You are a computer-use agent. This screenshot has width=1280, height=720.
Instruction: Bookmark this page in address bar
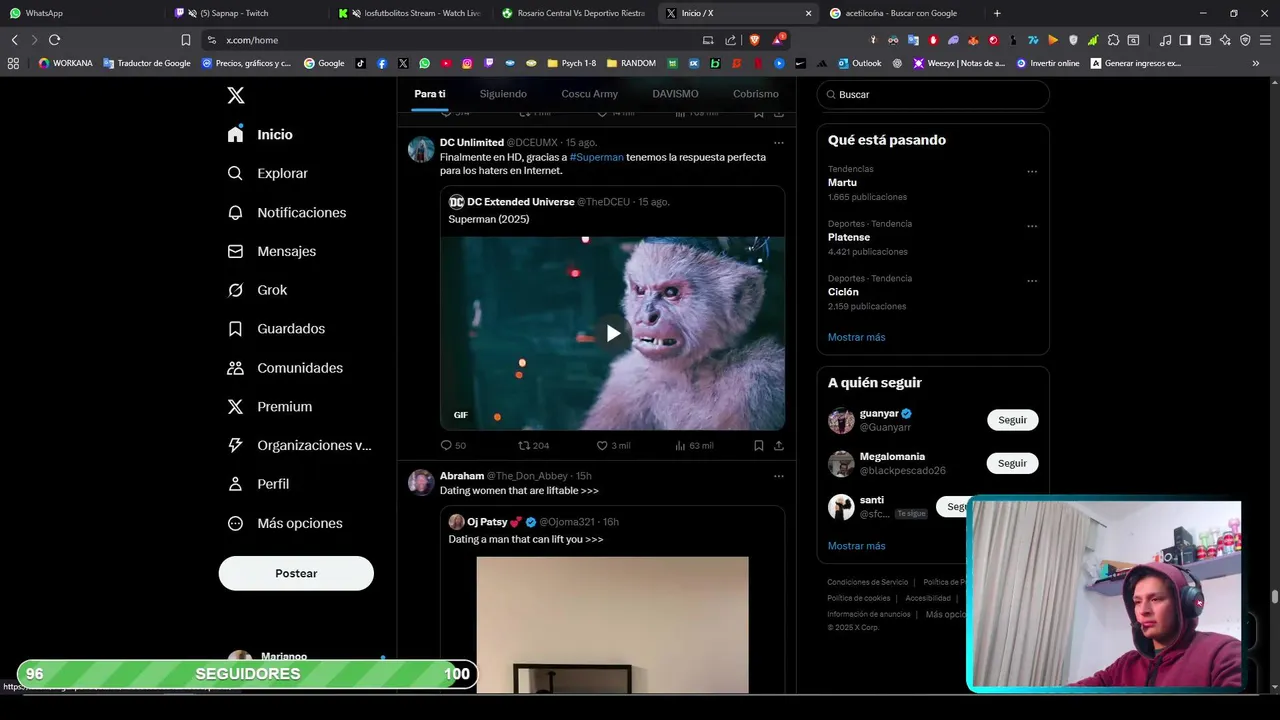click(186, 40)
